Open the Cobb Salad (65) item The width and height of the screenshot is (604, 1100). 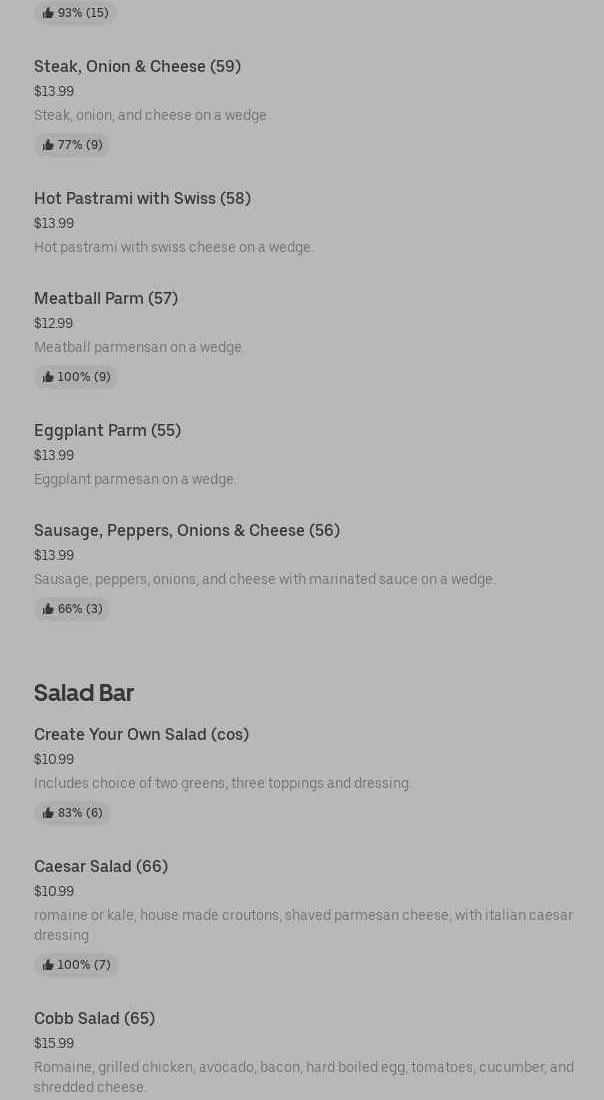coord(94,1018)
